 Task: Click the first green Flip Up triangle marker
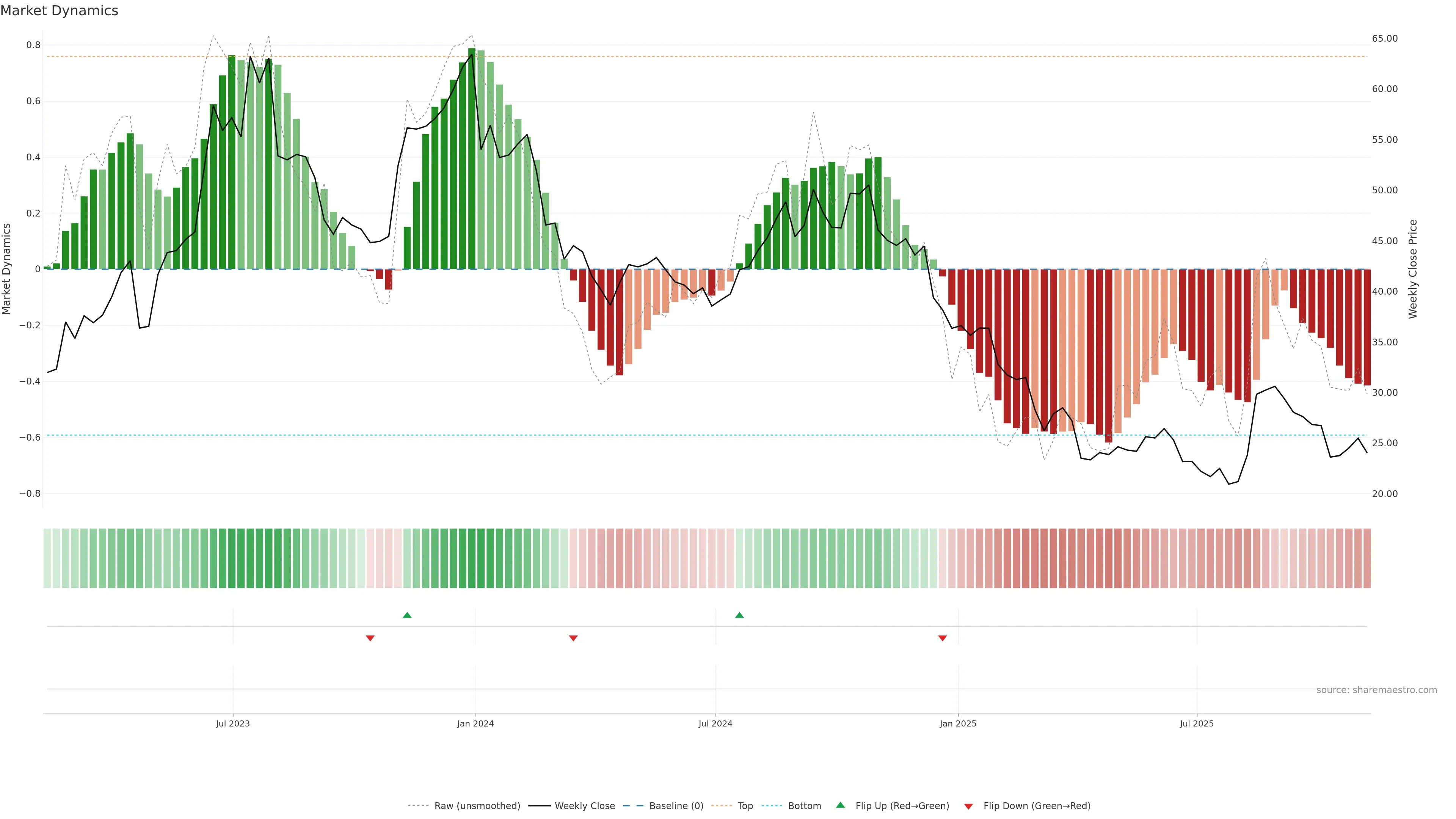pyautogui.click(x=407, y=615)
